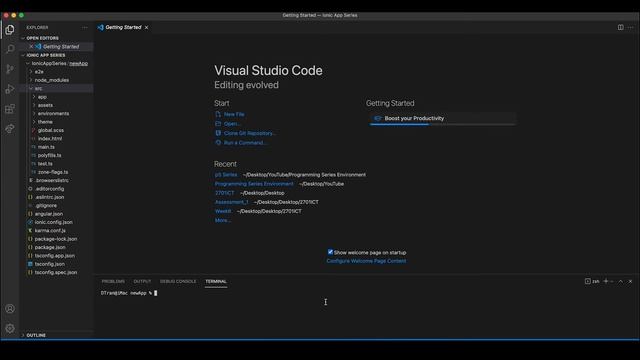Open Explorer views and more actions menu
Image resolution: width=640 pixels, height=360 pixels.
click(x=84, y=27)
